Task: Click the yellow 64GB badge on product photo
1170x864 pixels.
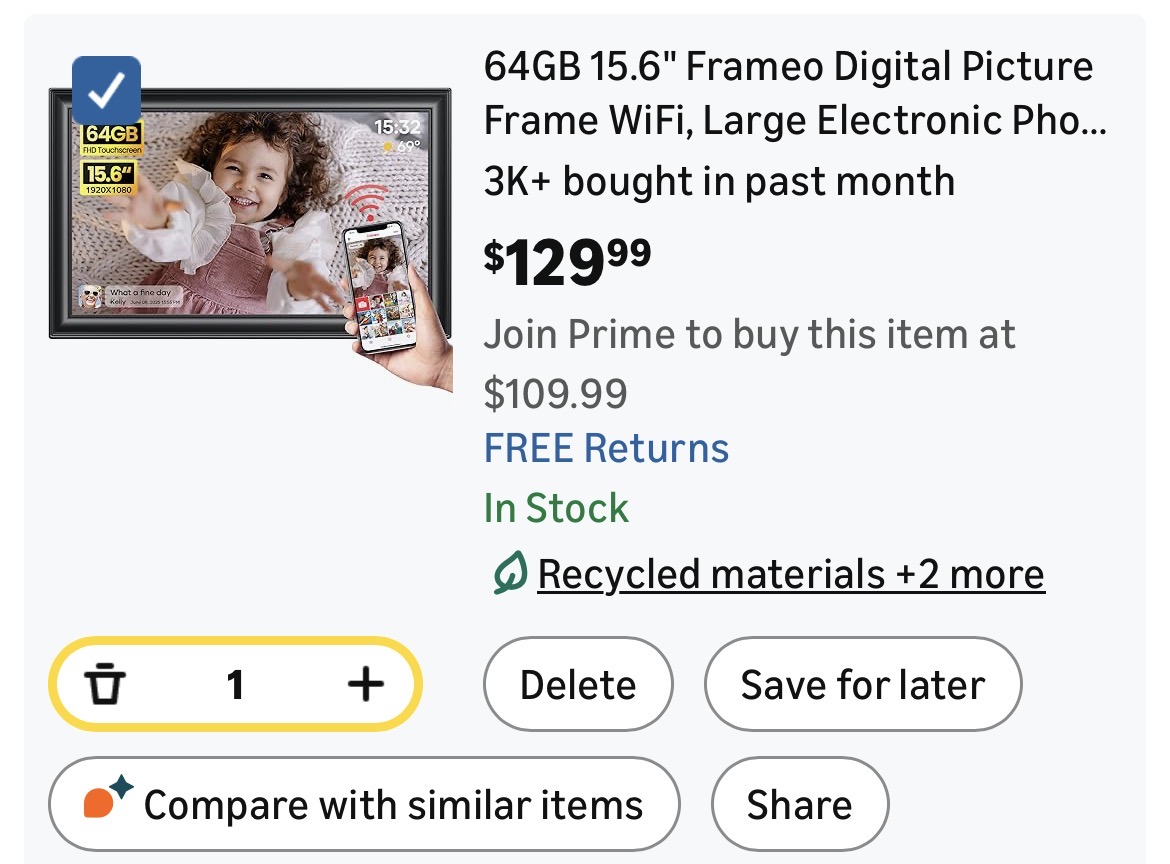Action: (x=113, y=134)
